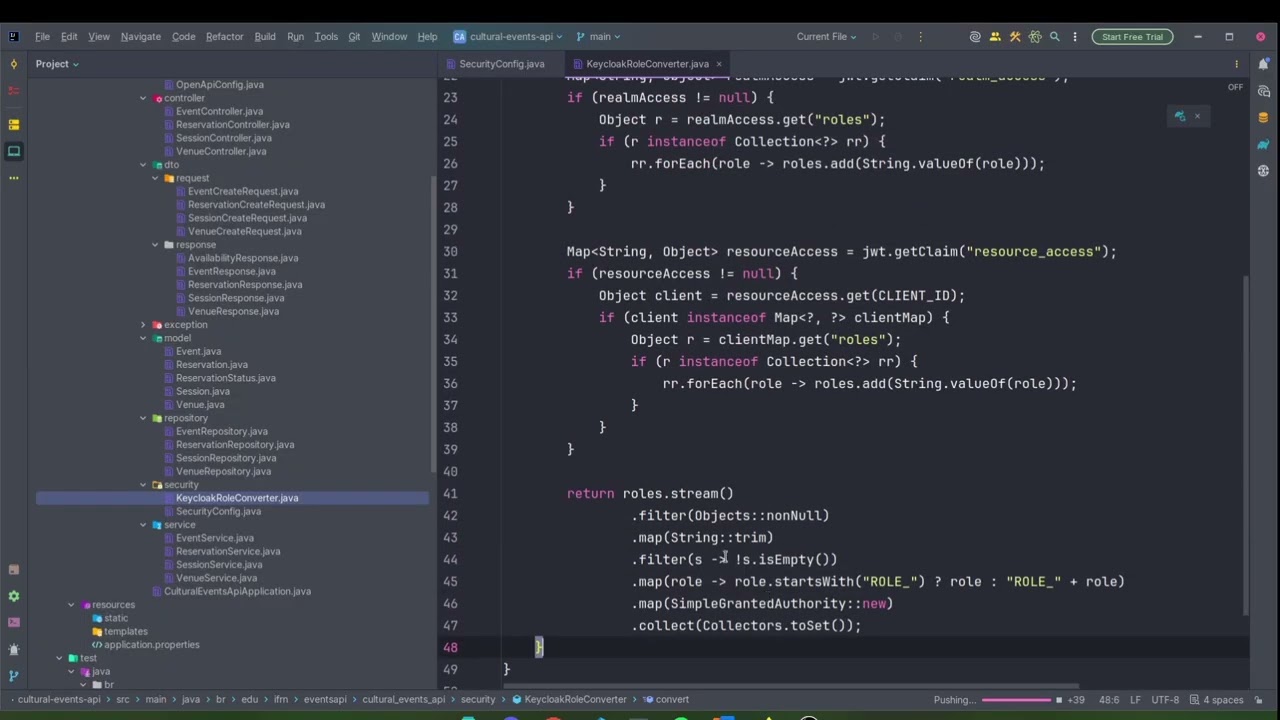
Task: Collapse the response folder
Action: point(155,245)
